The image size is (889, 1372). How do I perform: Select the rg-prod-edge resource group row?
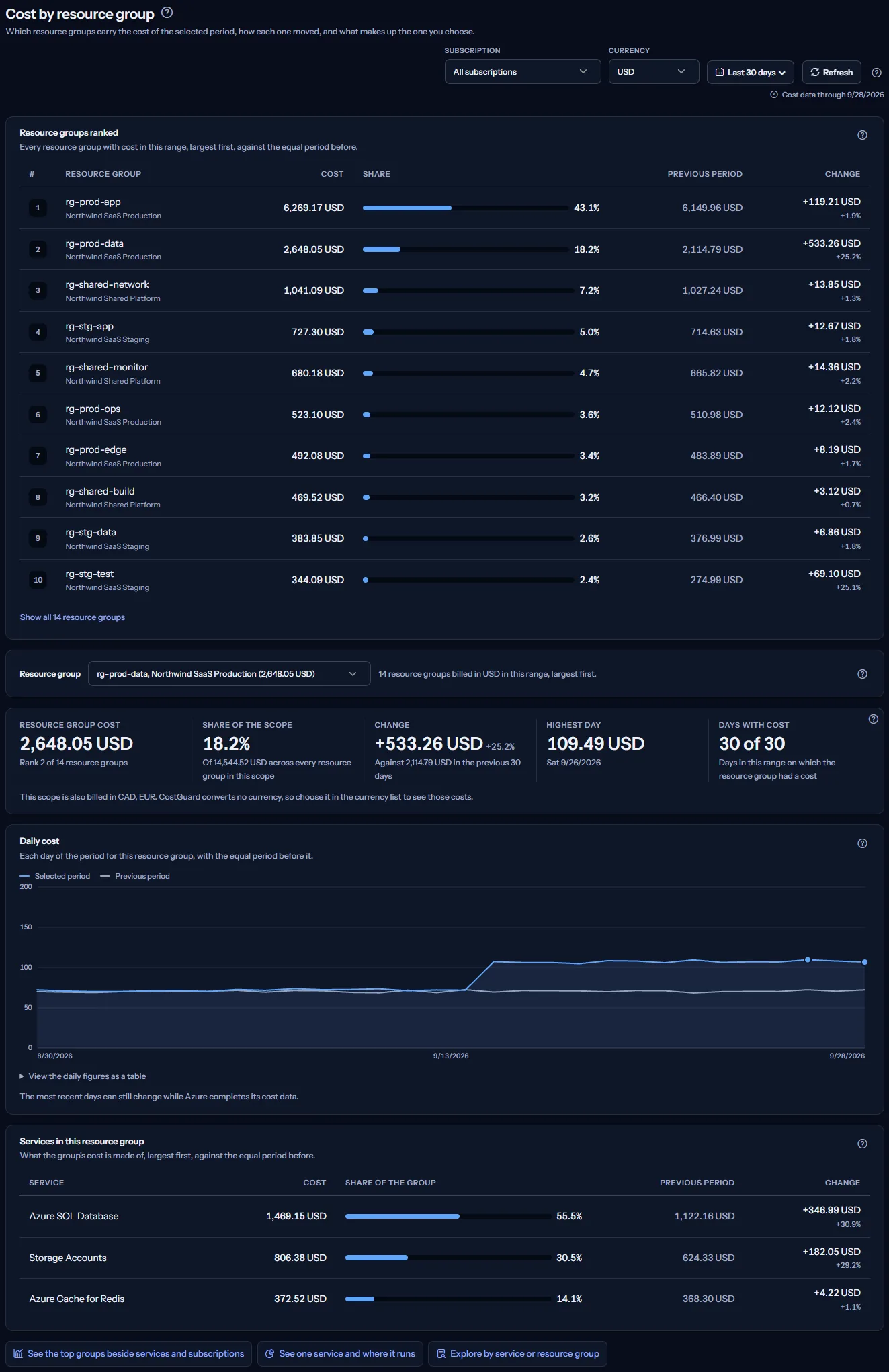coord(445,456)
